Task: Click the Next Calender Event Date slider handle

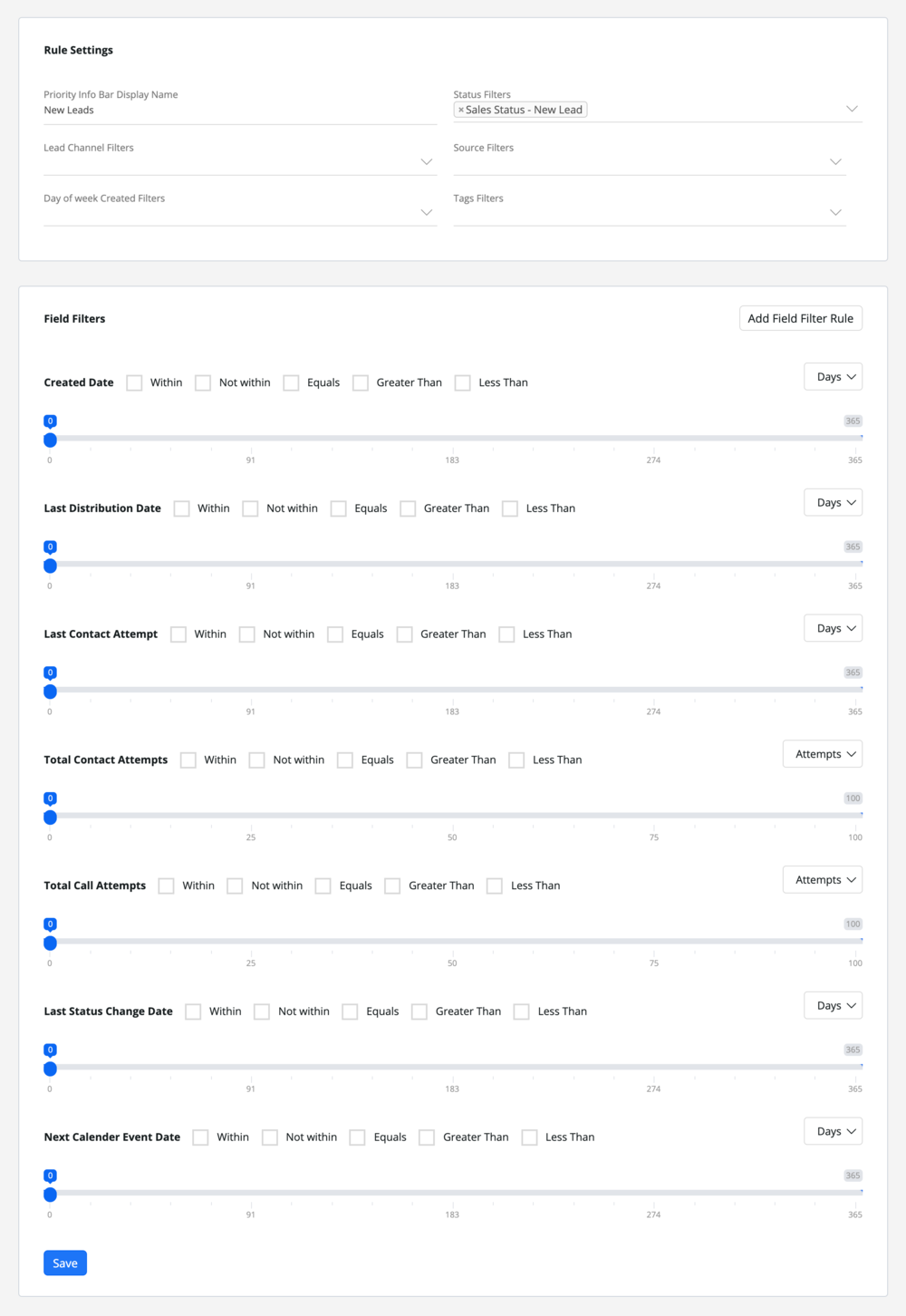Action: tap(51, 1195)
